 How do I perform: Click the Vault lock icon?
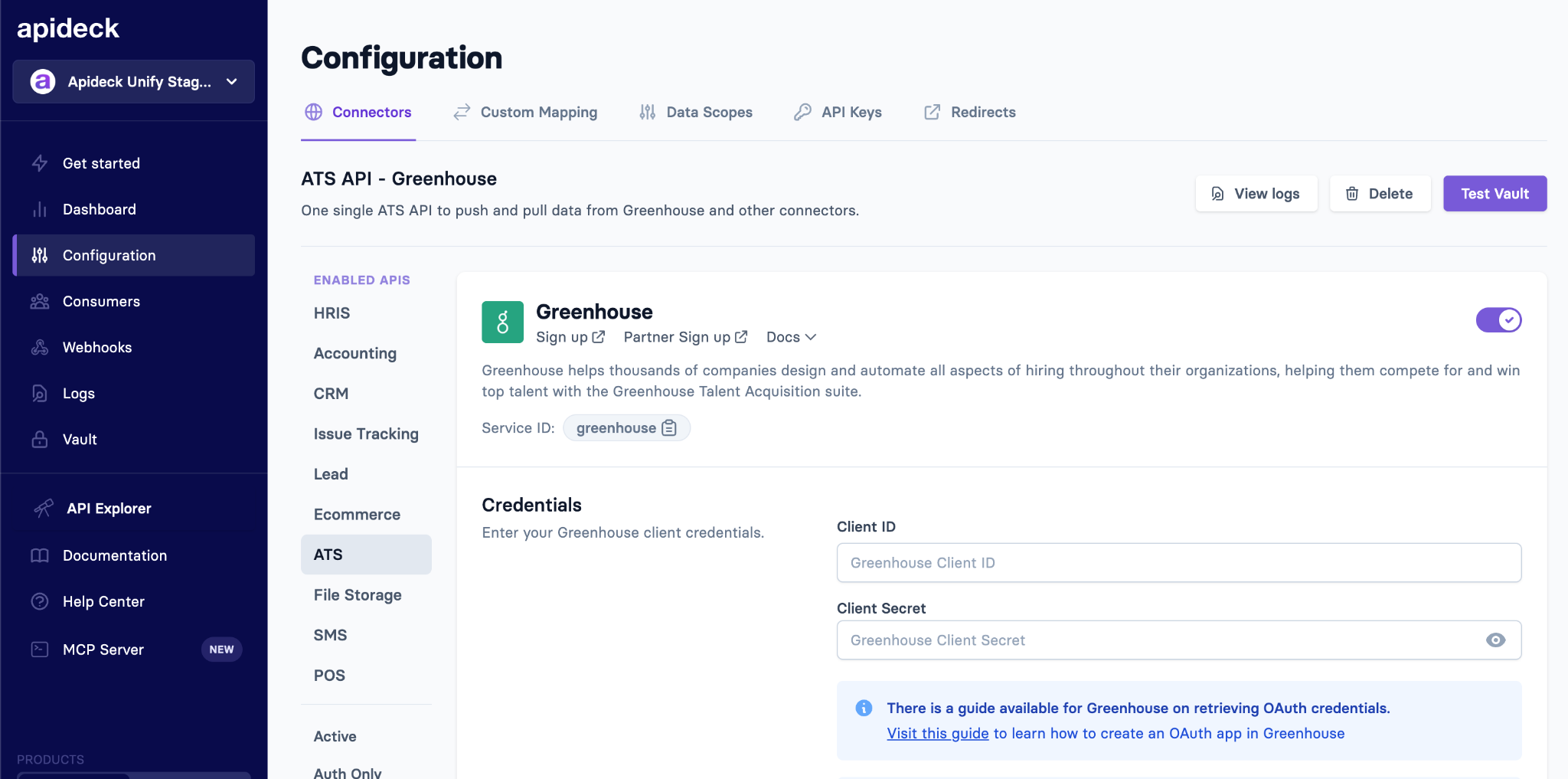coord(40,439)
